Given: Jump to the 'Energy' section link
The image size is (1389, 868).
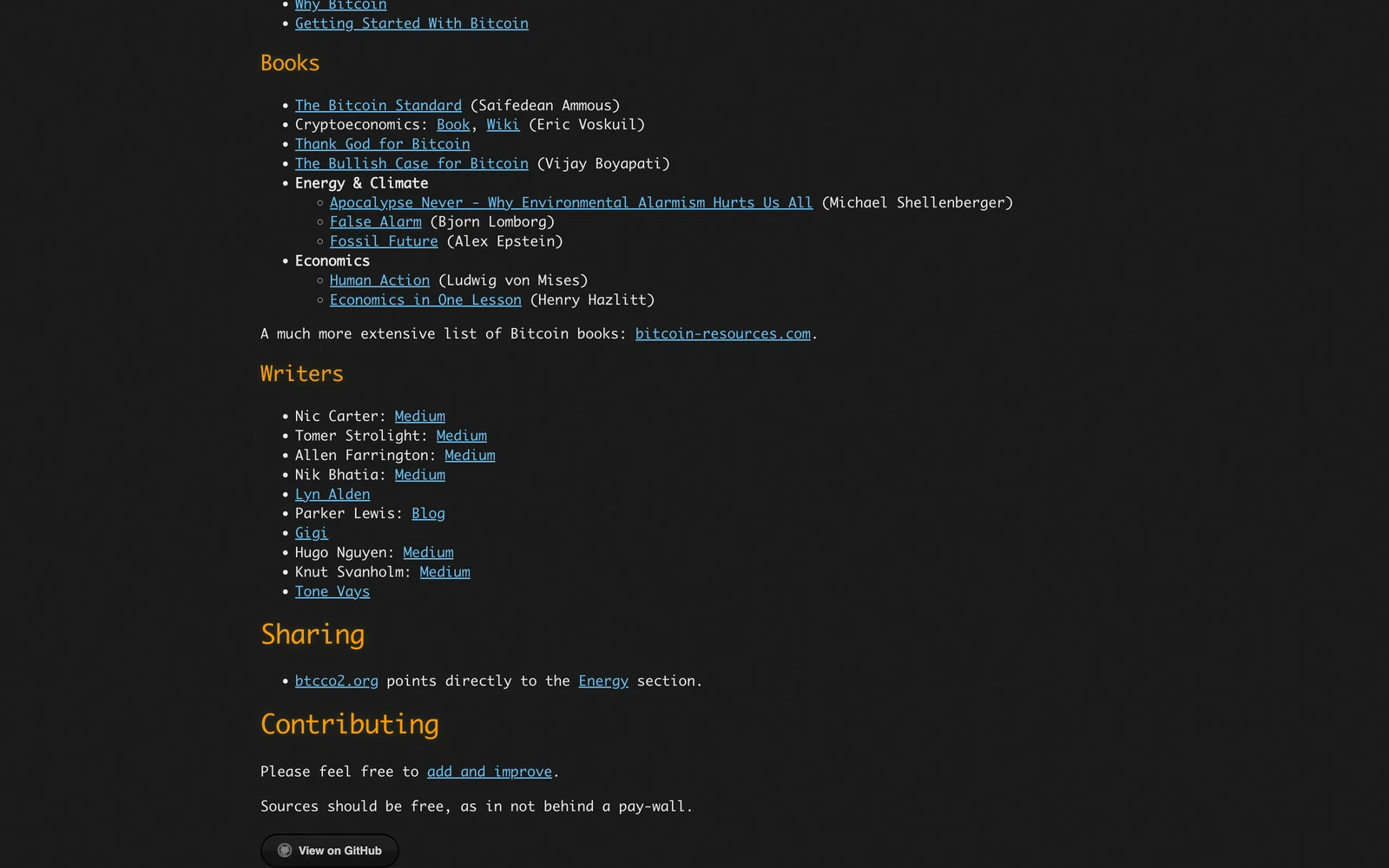Looking at the screenshot, I should [603, 681].
